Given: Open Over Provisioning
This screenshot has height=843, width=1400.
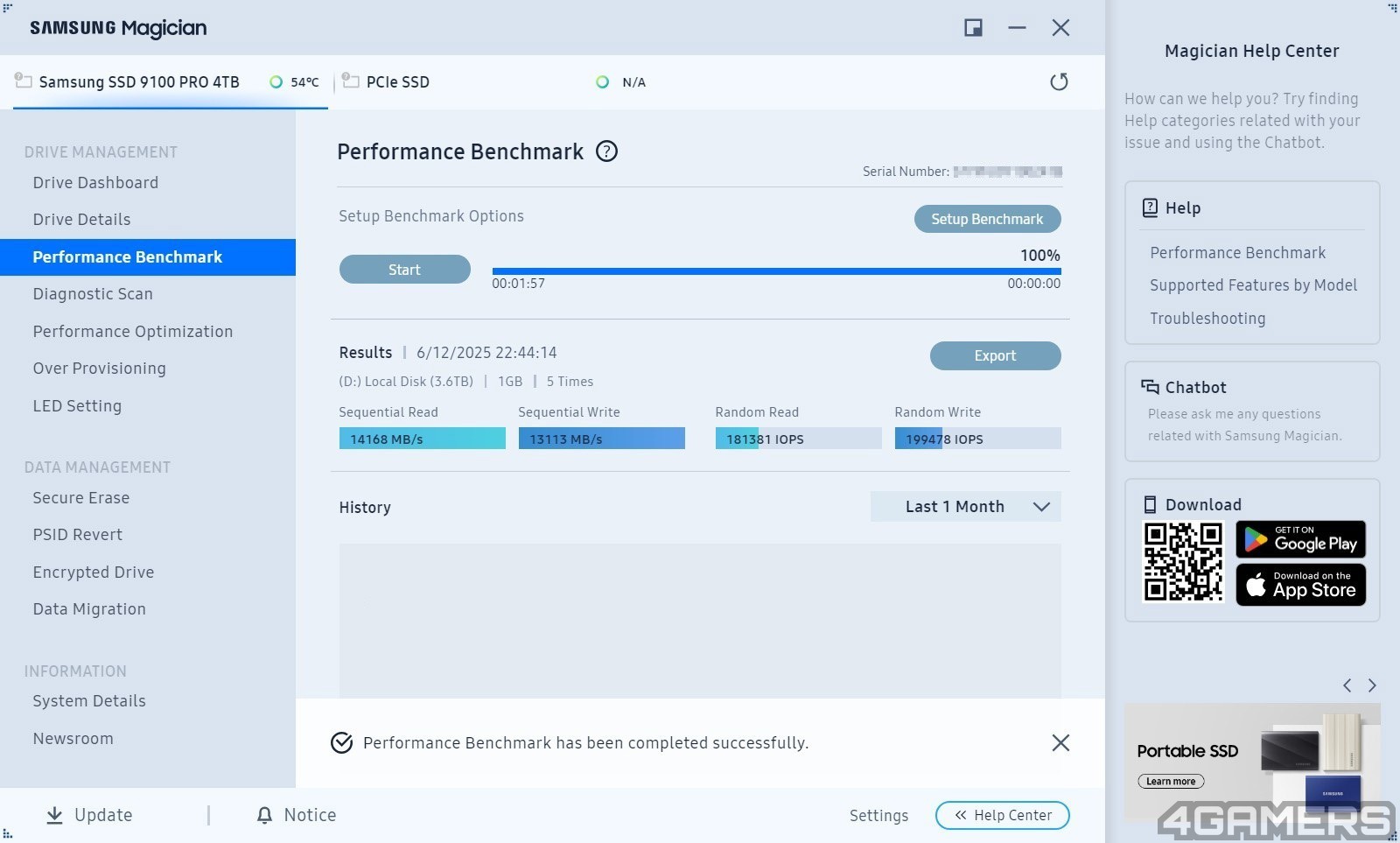Looking at the screenshot, I should [99, 369].
